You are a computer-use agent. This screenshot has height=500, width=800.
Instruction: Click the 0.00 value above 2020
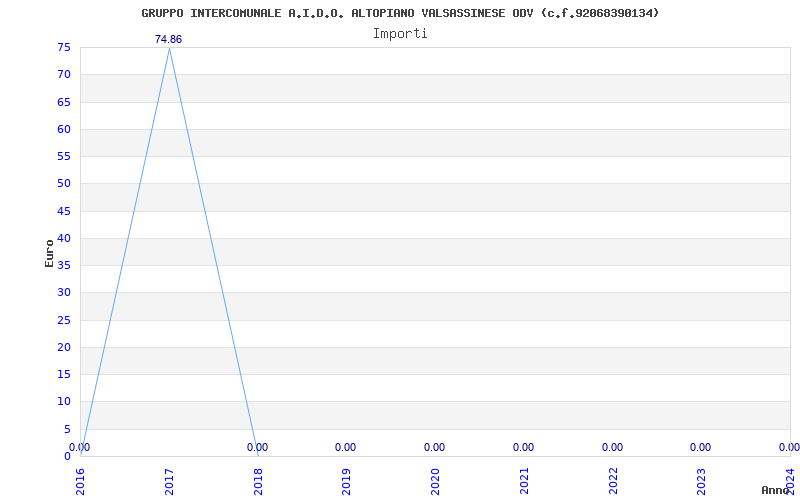pos(434,447)
